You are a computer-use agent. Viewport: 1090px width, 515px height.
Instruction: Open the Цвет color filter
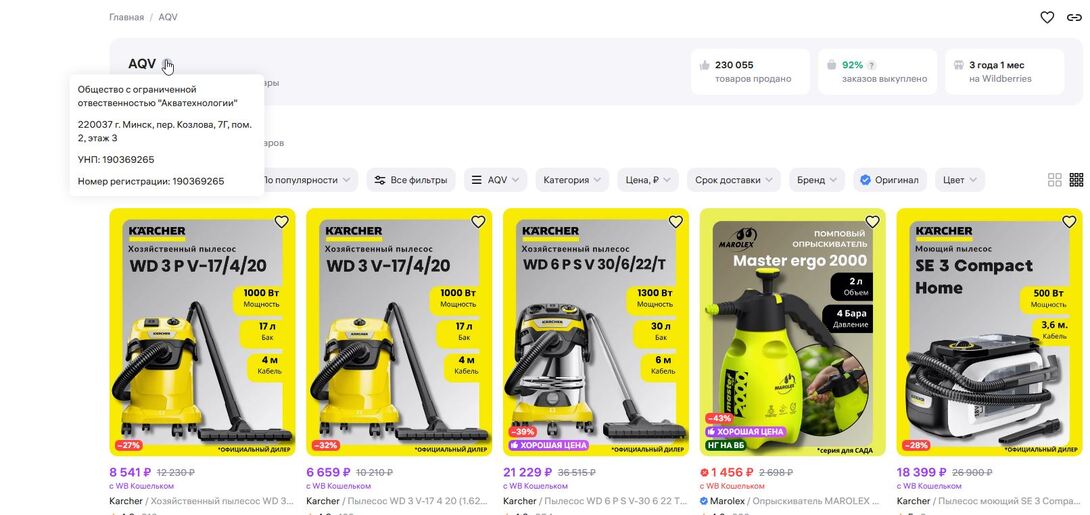tap(960, 180)
